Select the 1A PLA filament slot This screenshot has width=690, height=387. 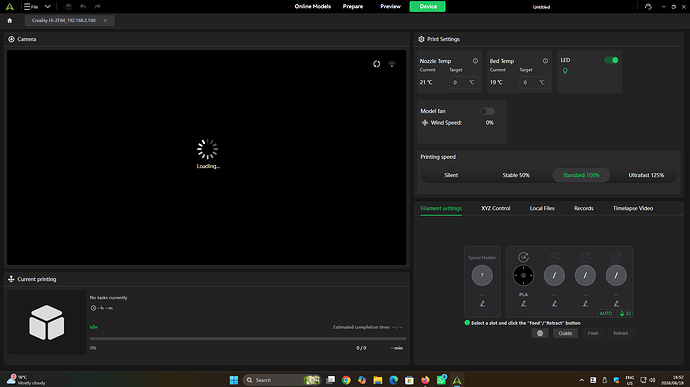[x=523, y=275]
